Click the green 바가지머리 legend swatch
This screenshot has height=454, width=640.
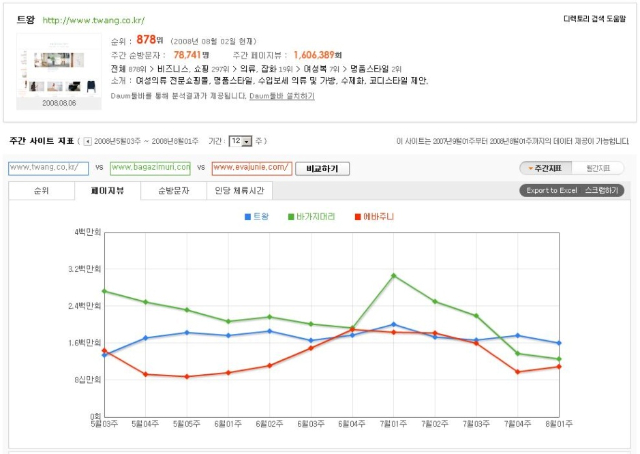[x=291, y=217]
